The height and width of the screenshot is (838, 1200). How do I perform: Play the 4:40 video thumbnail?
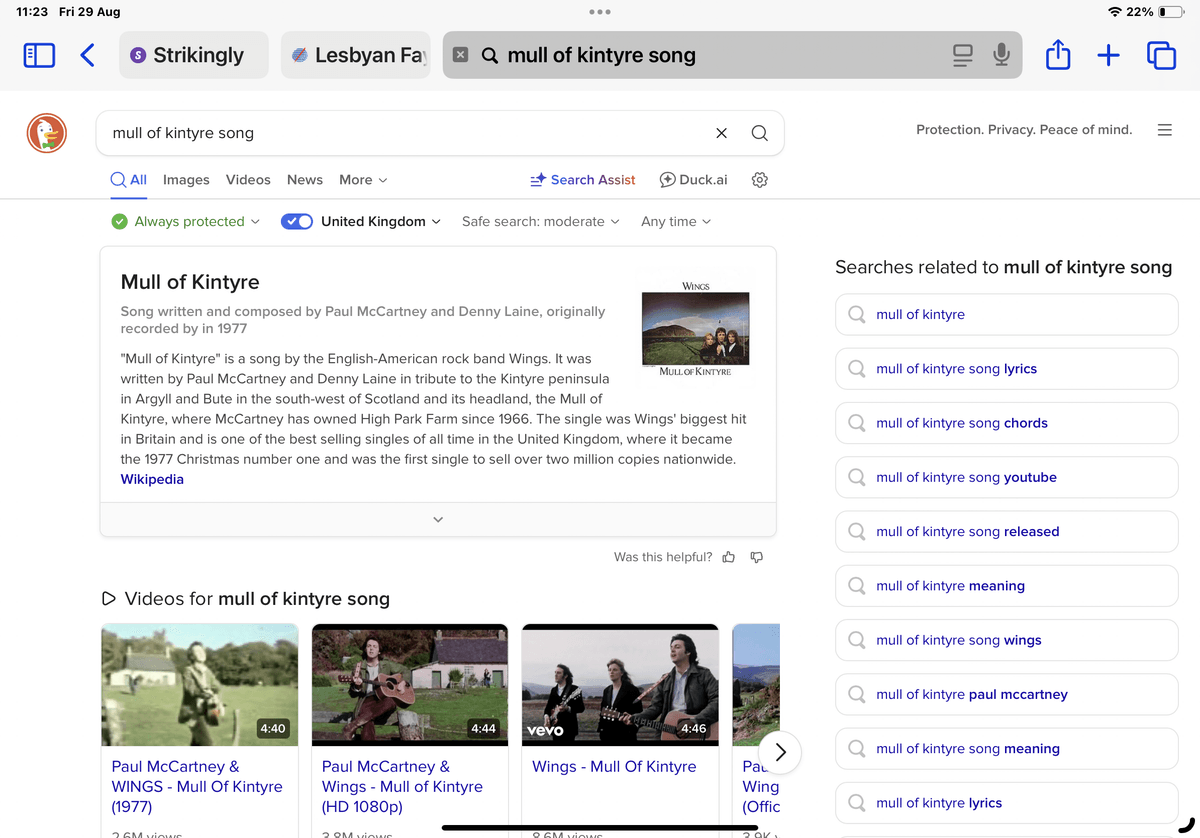pos(200,685)
